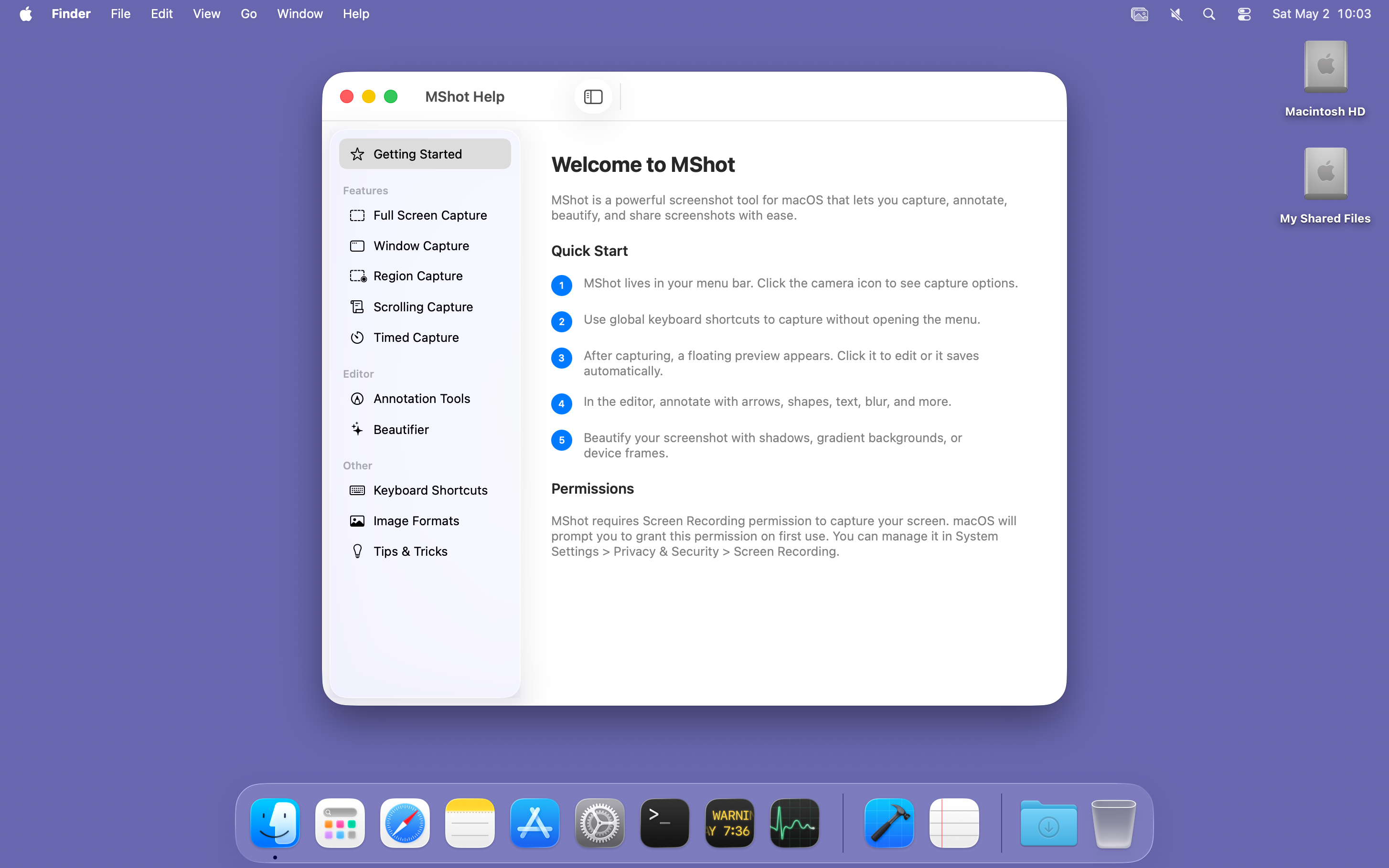1389x868 pixels.
Task: Click the Editor section label in the sidebar
Action: tap(358, 374)
